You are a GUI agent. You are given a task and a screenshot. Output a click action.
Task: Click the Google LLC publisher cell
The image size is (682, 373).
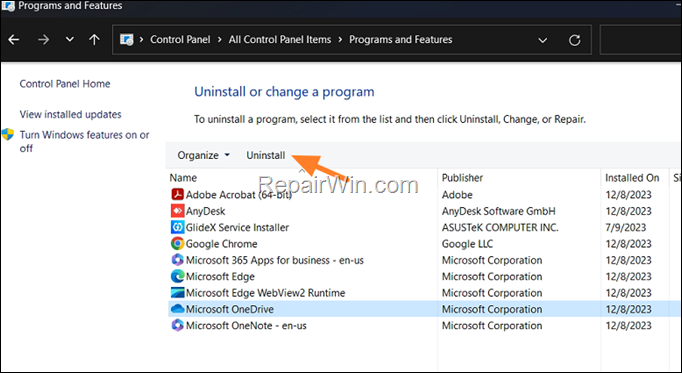(467, 243)
